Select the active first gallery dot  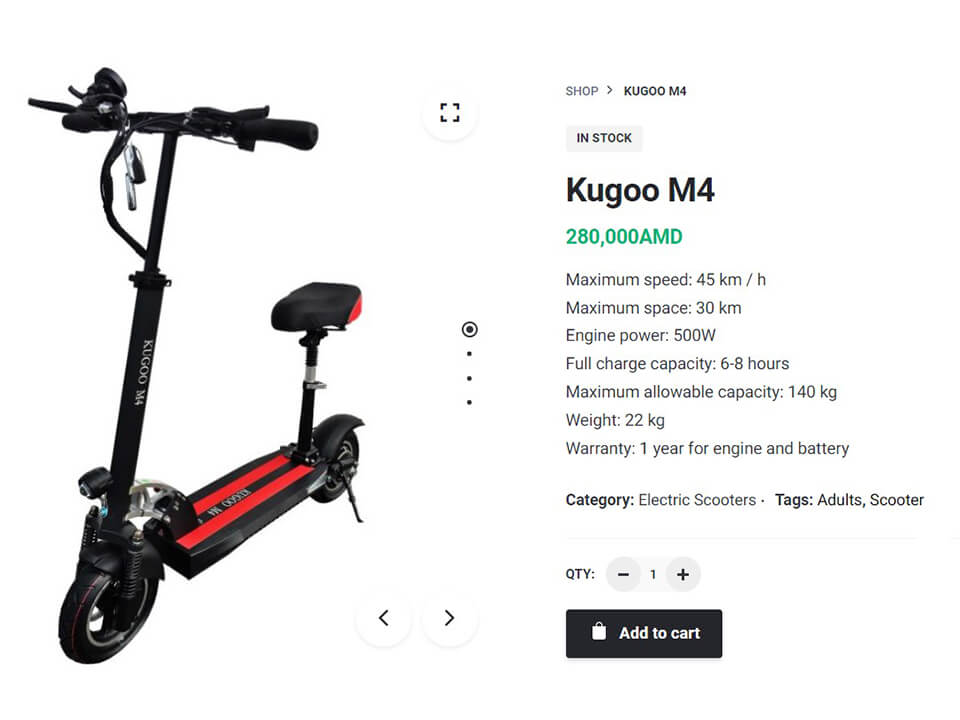pos(470,329)
